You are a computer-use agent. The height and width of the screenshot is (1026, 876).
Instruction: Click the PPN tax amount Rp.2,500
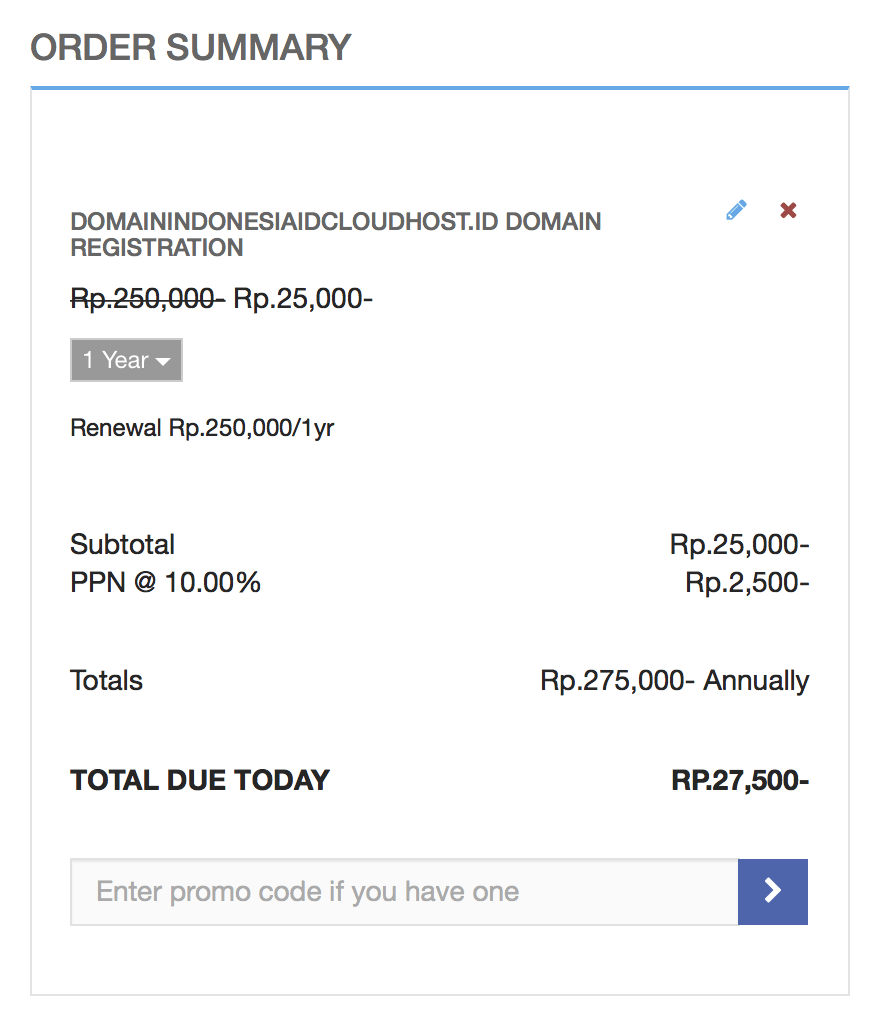[x=747, y=582]
